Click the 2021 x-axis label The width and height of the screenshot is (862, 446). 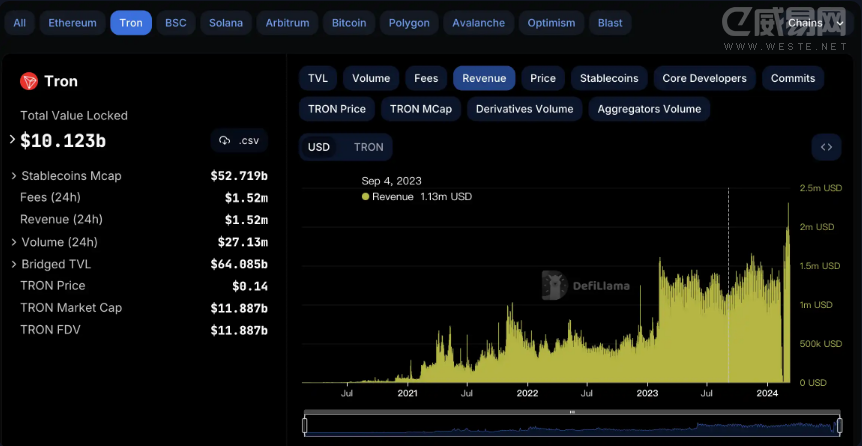407,393
